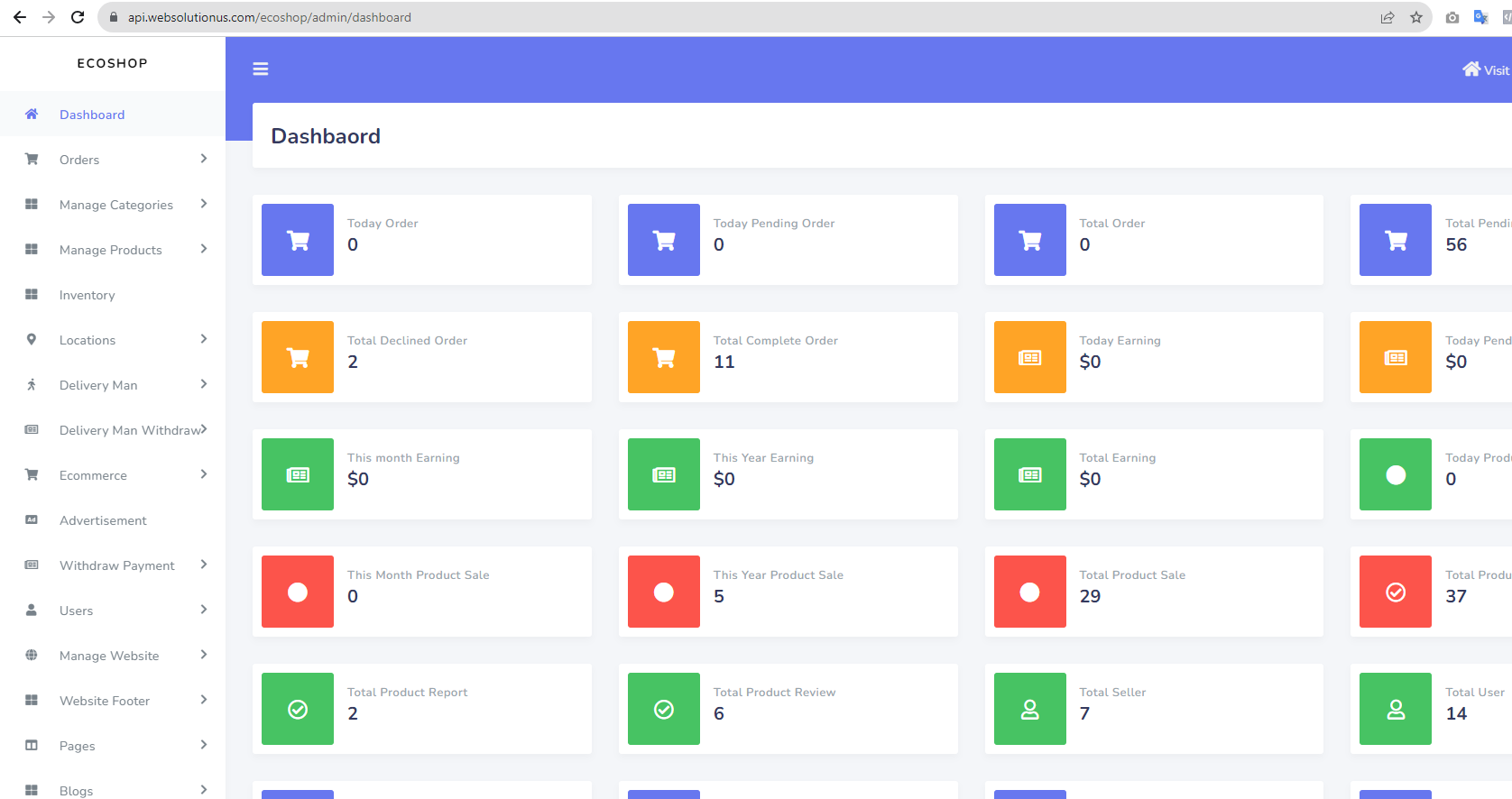Click the Total Product Sale value 29
This screenshot has height=799, width=1512.
pyautogui.click(x=1090, y=596)
